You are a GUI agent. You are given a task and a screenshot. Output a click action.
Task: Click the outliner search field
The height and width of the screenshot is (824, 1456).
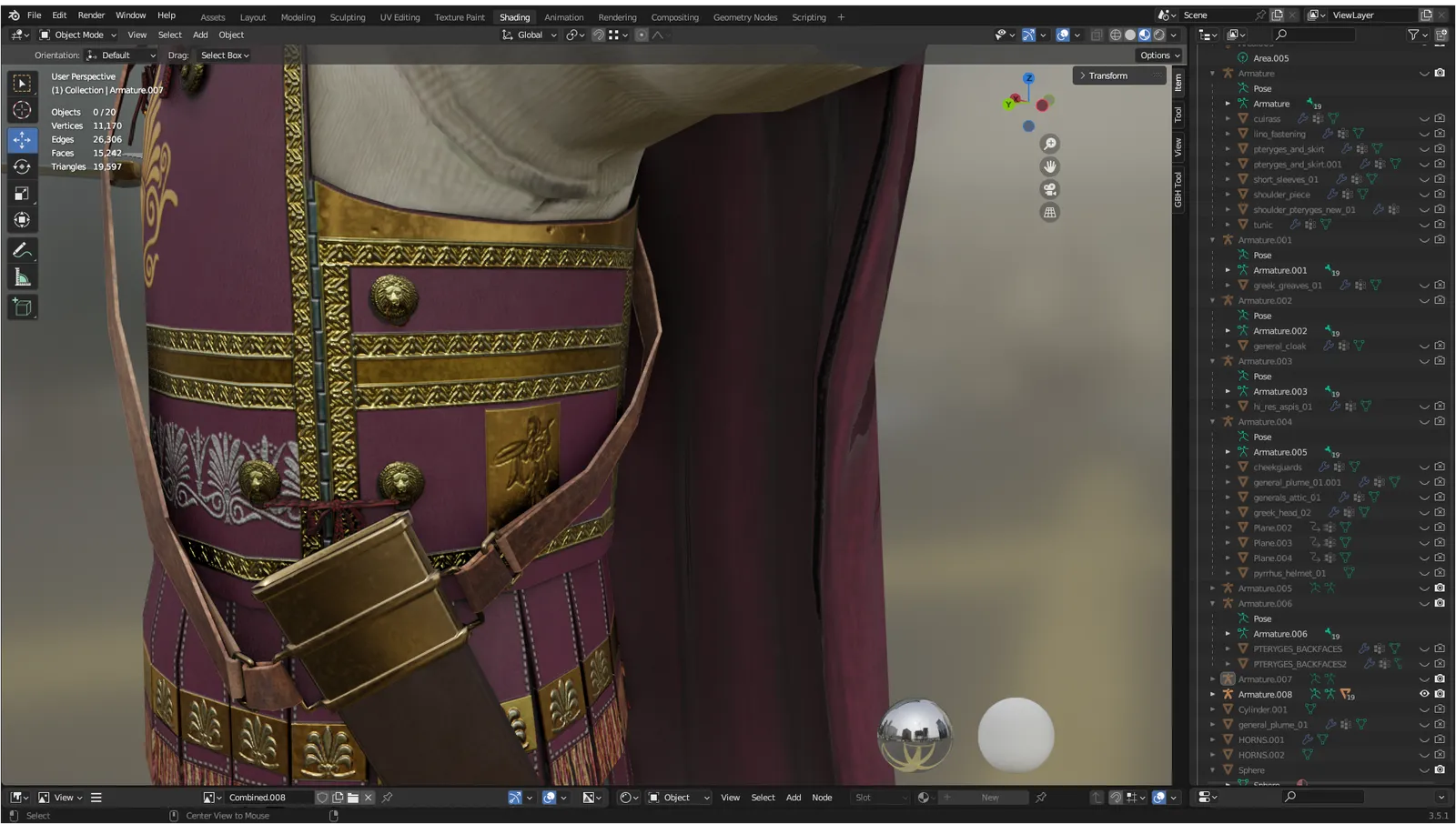coord(1313,35)
